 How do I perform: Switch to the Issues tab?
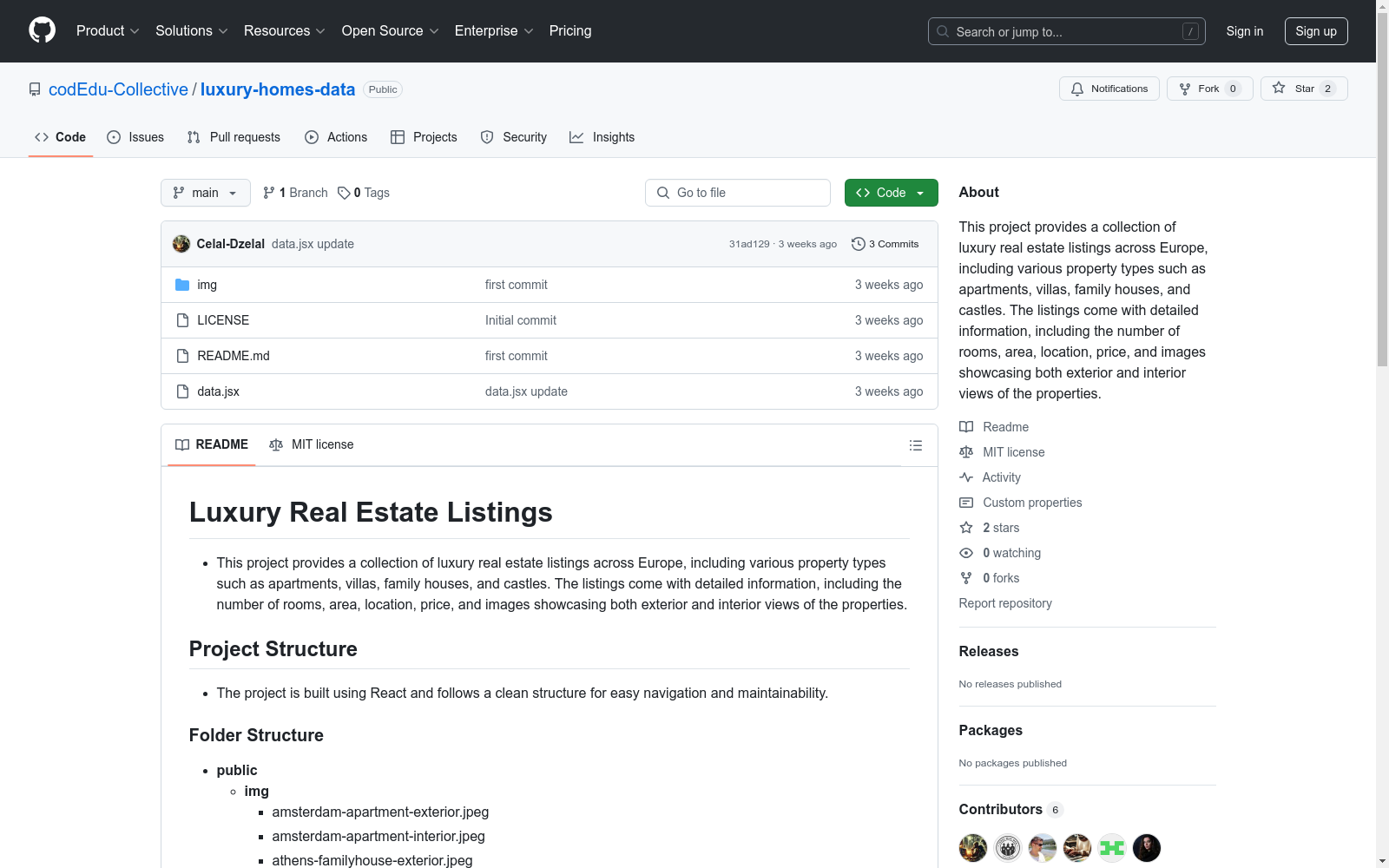[x=135, y=137]
